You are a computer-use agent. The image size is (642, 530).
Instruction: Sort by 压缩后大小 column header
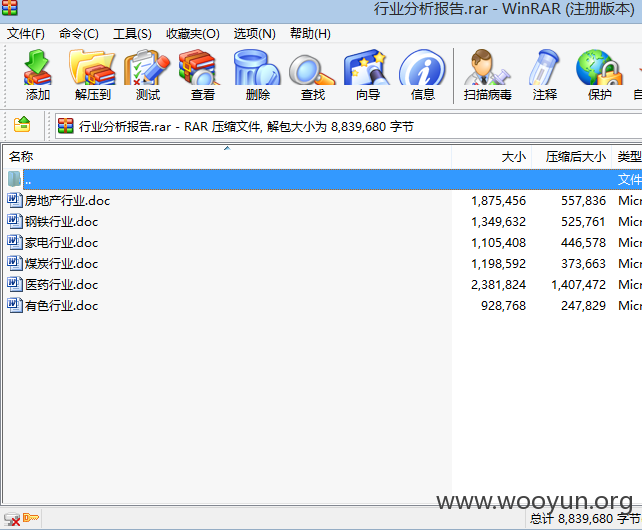(x=572, y=156)
